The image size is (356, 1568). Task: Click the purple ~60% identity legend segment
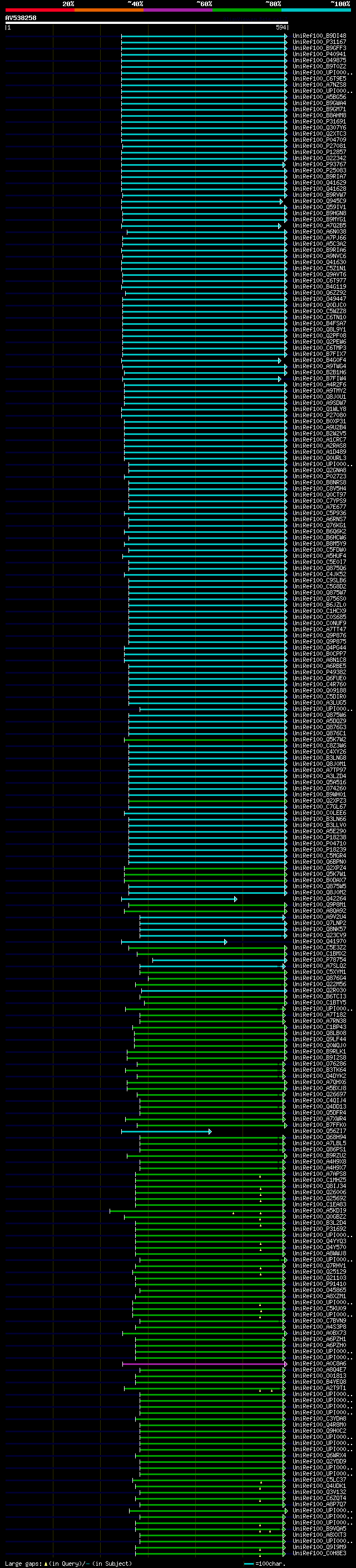pyautogui.click(x=177, y=11)
